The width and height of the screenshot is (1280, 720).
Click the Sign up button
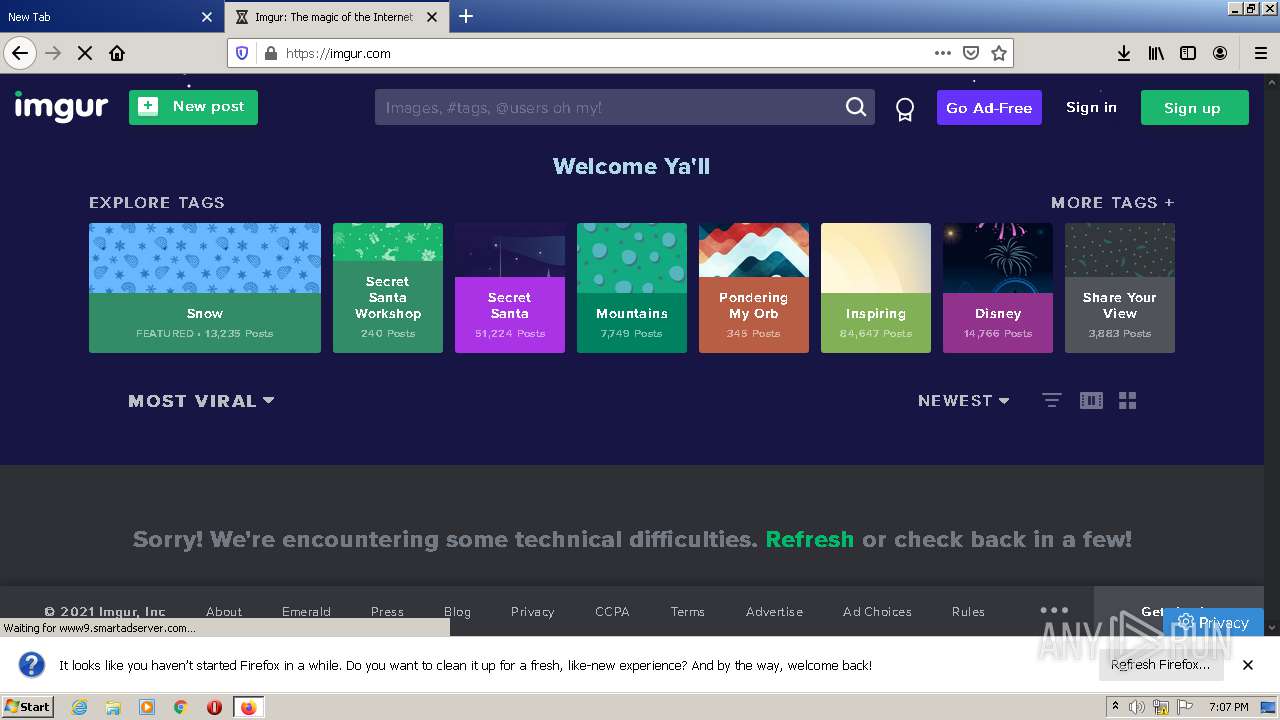1194,108
